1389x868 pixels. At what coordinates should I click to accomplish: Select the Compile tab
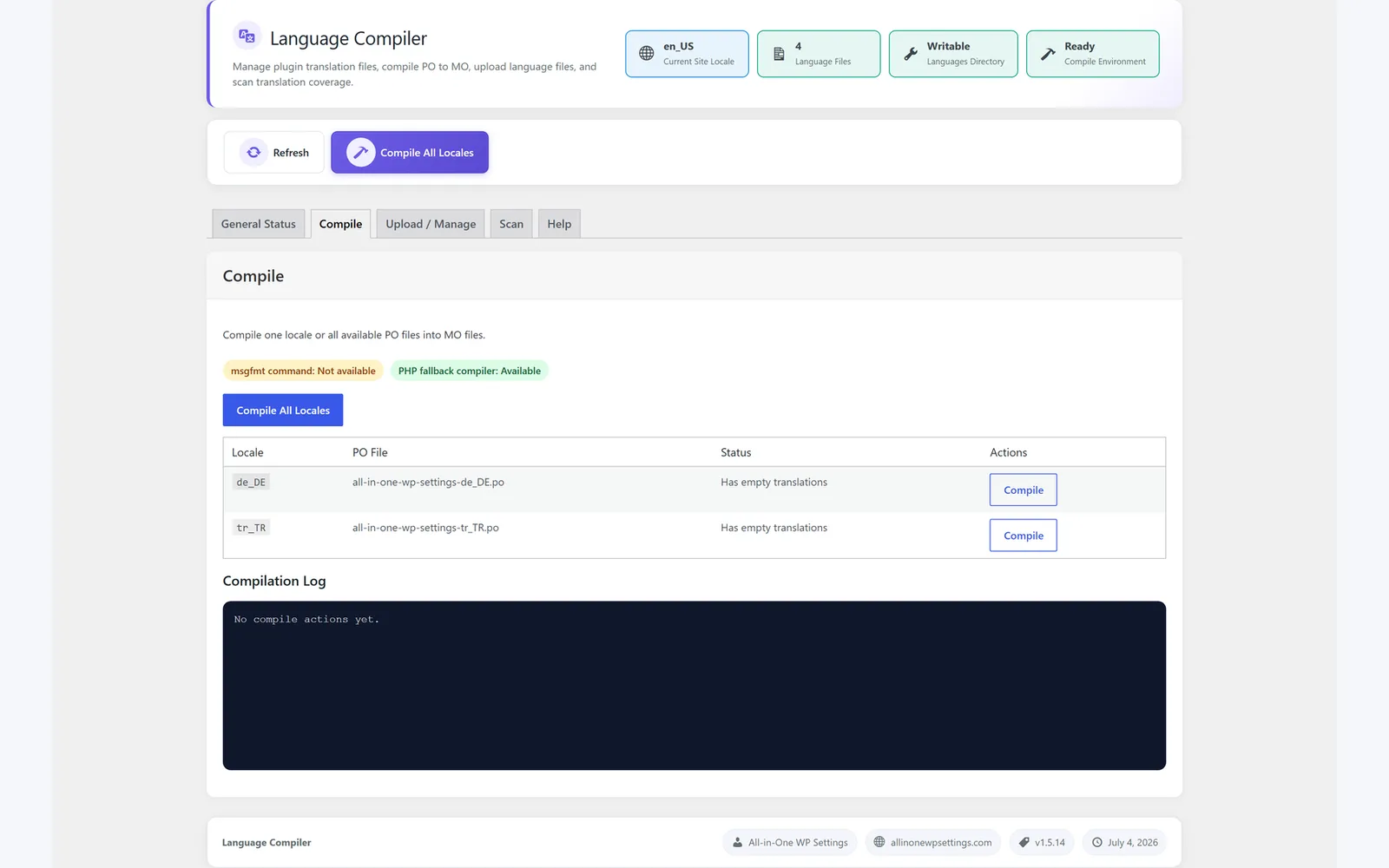click(340, 224)
